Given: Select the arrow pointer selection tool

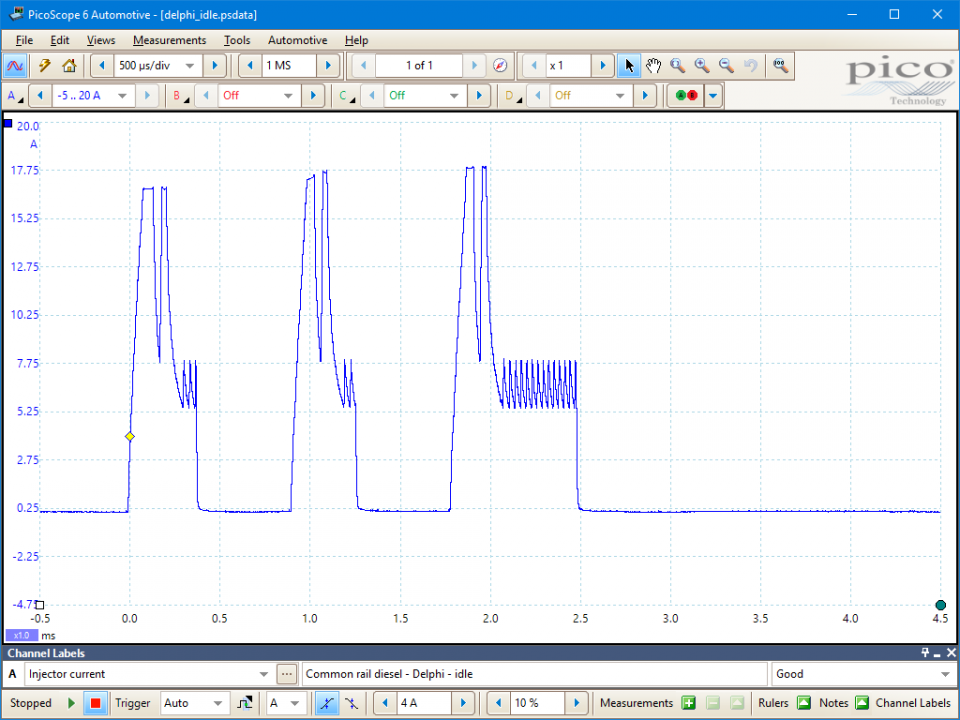Looking at the screenshot, I should click(629, 66).
